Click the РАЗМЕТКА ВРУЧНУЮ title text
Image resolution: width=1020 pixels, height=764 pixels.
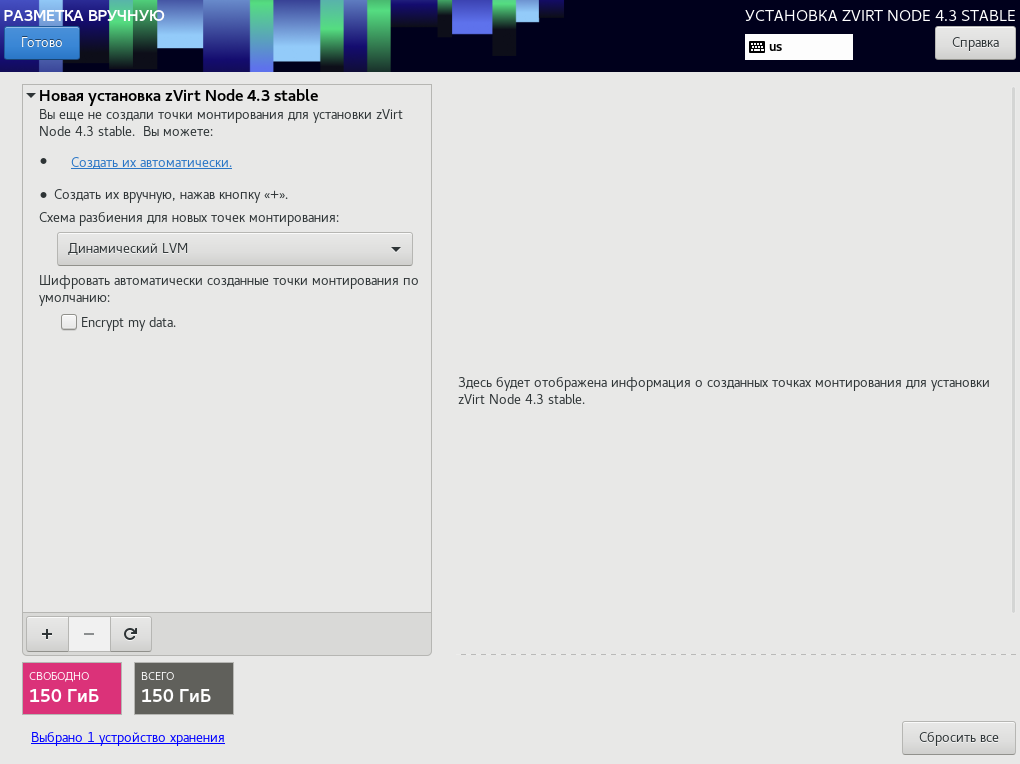(x=84, y=16)
